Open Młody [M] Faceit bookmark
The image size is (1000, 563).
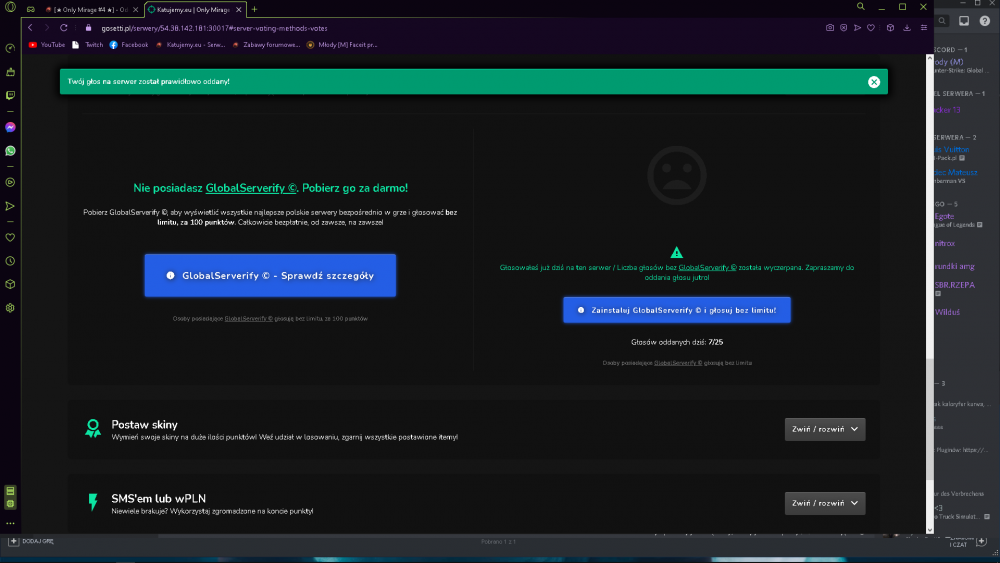[342, 45]
